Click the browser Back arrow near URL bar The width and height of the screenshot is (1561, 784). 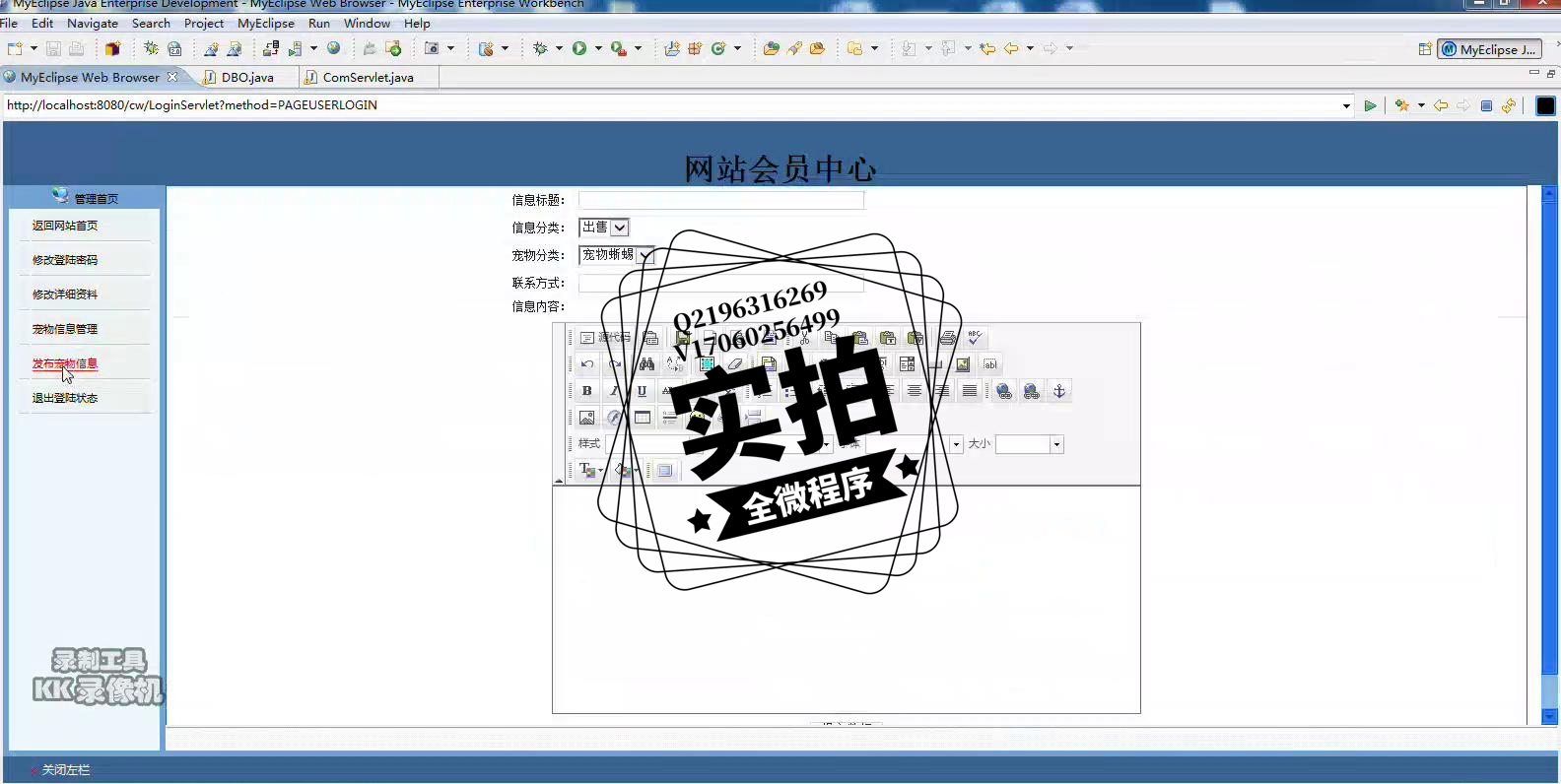point(1441,105)
